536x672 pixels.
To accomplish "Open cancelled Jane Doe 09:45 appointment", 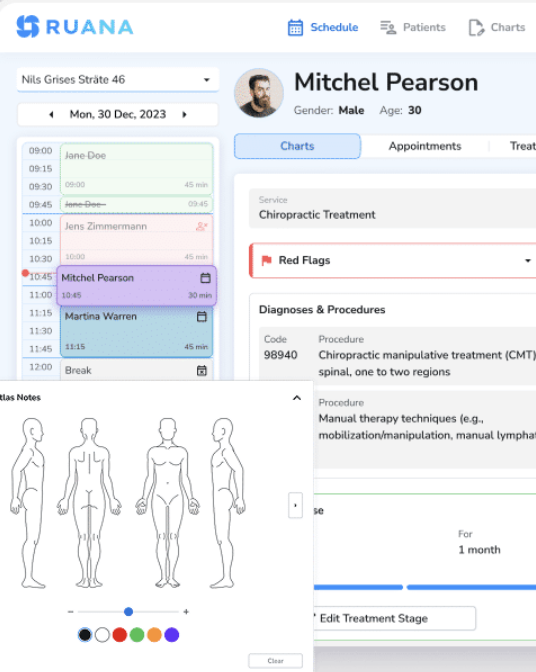I will tap(137, 204).
